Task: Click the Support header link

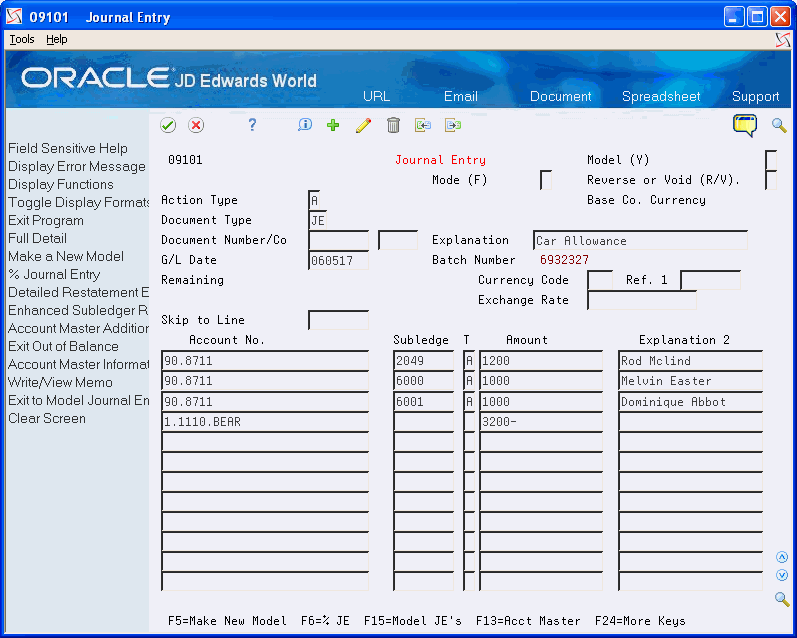Action: coord(755,96)
